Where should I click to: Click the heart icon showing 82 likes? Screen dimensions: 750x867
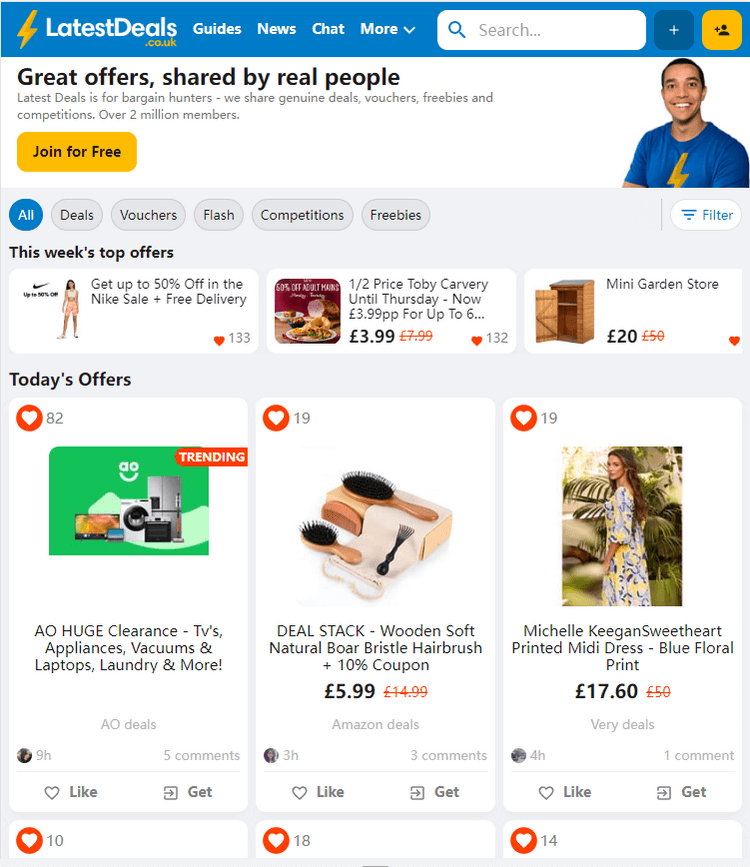[29, 417]
